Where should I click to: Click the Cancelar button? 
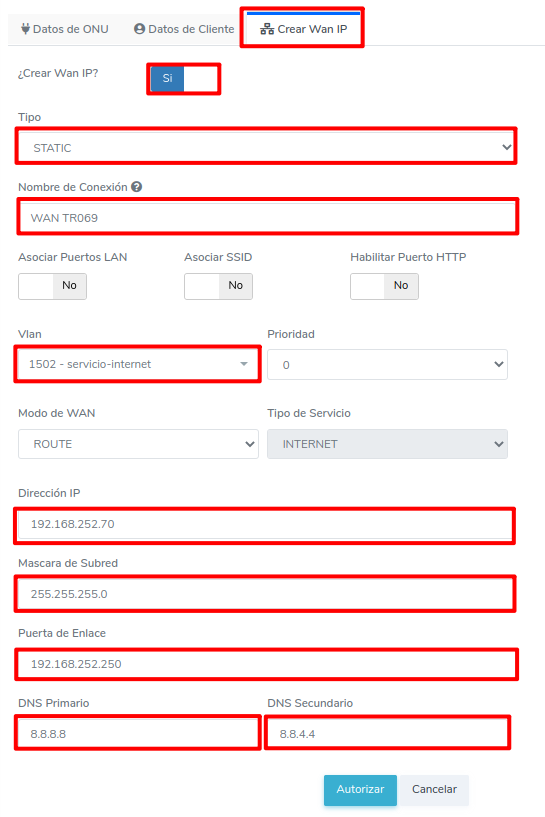pos(434,790)
